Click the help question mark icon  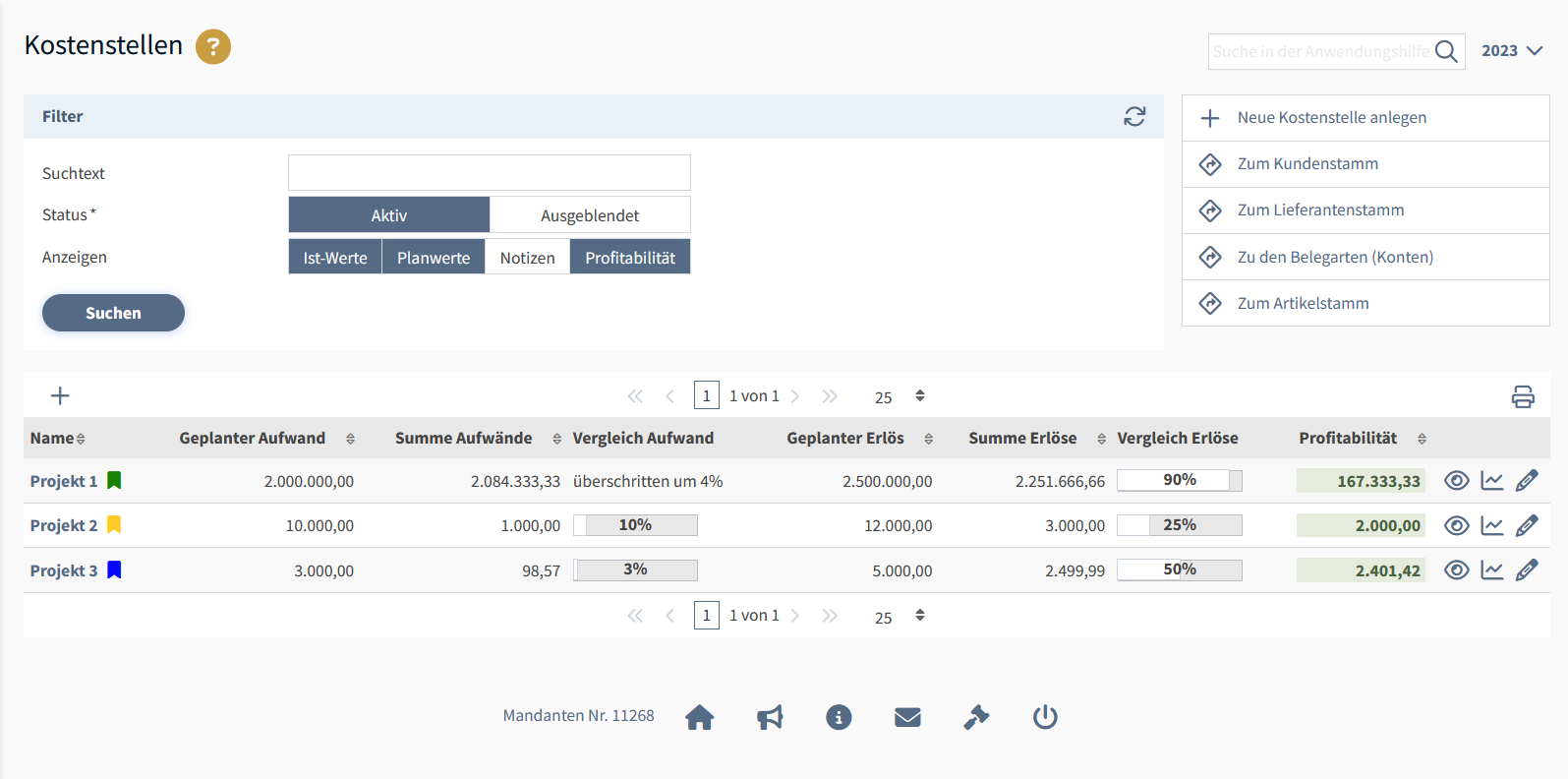click(x=212, y=46)
